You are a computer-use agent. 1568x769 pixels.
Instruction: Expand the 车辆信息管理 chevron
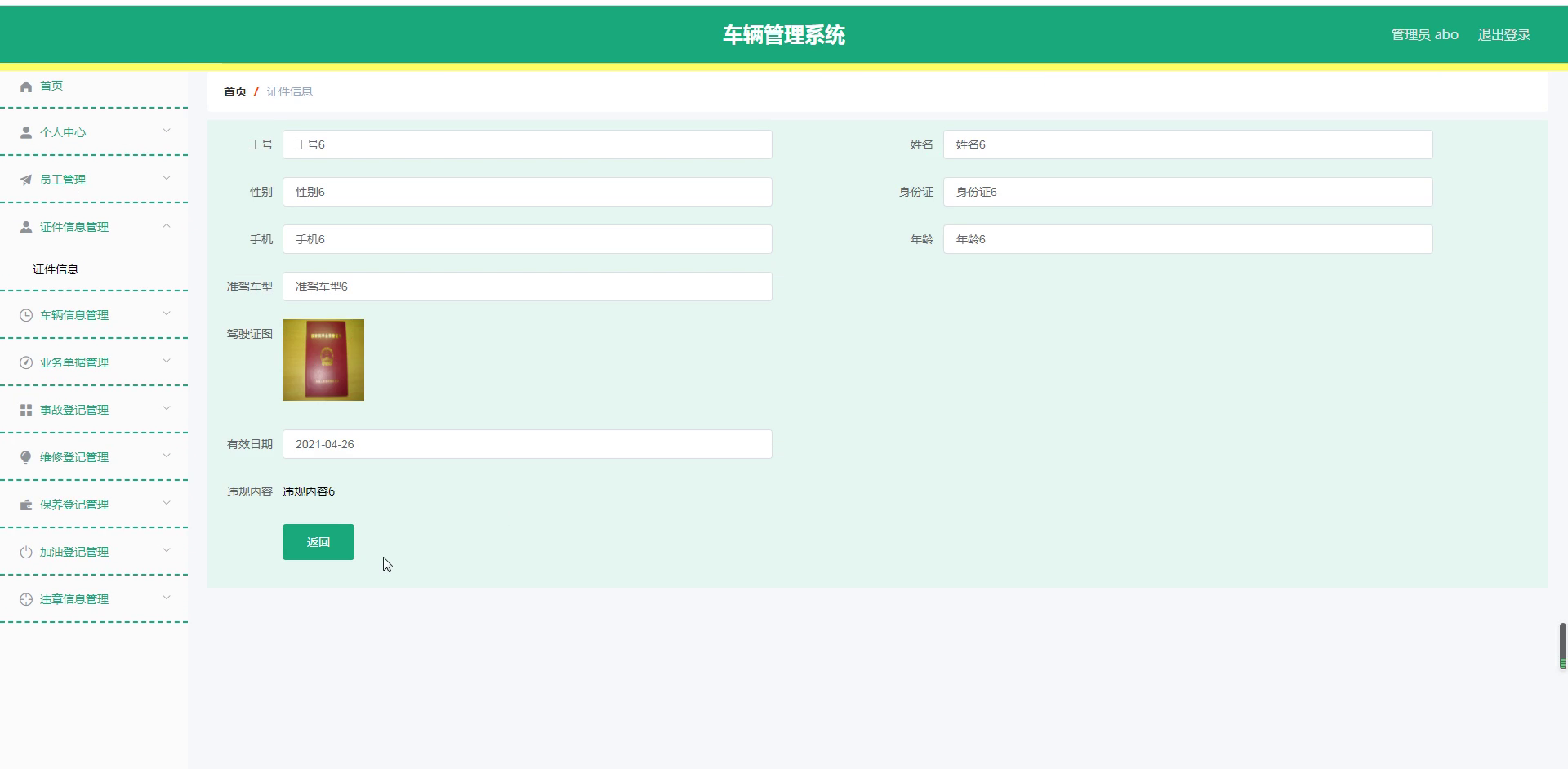167,313
